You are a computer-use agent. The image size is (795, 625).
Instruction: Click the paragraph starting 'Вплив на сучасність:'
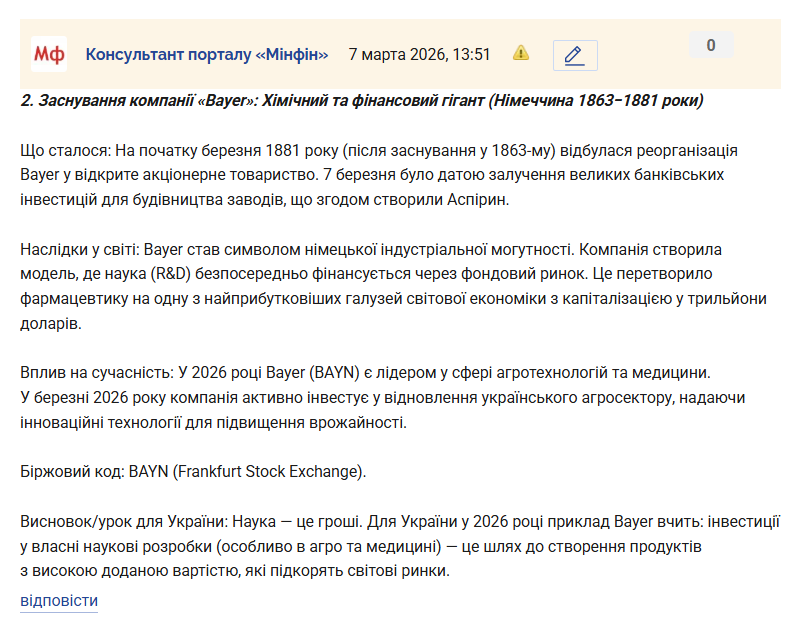(x=383, y=397)
